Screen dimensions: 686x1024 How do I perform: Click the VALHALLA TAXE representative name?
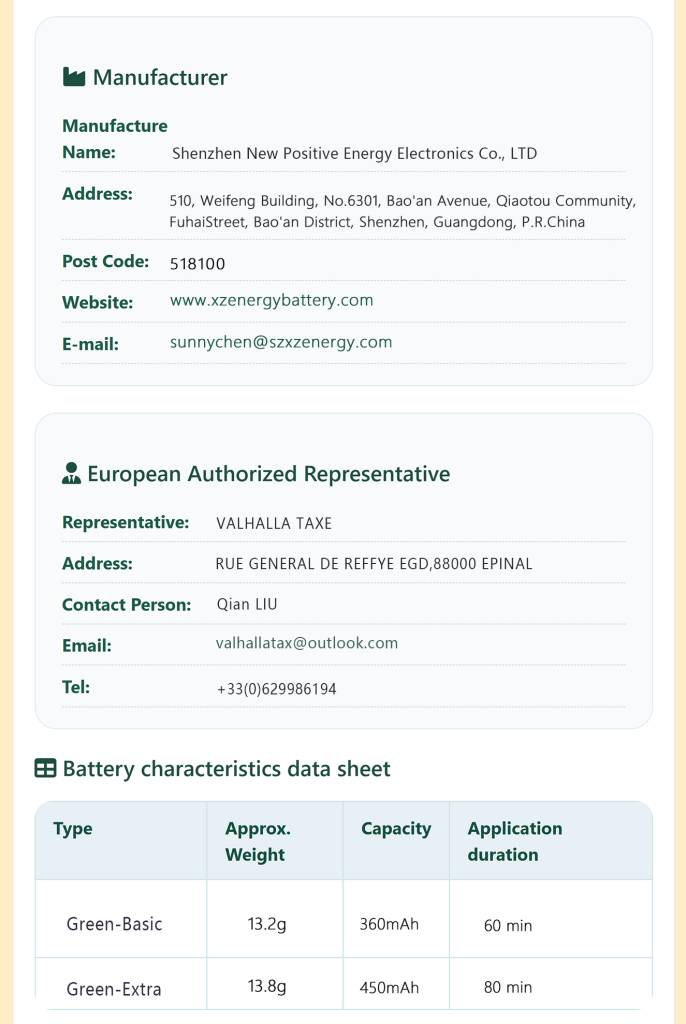pyautogui.click(x=274, y=524)
